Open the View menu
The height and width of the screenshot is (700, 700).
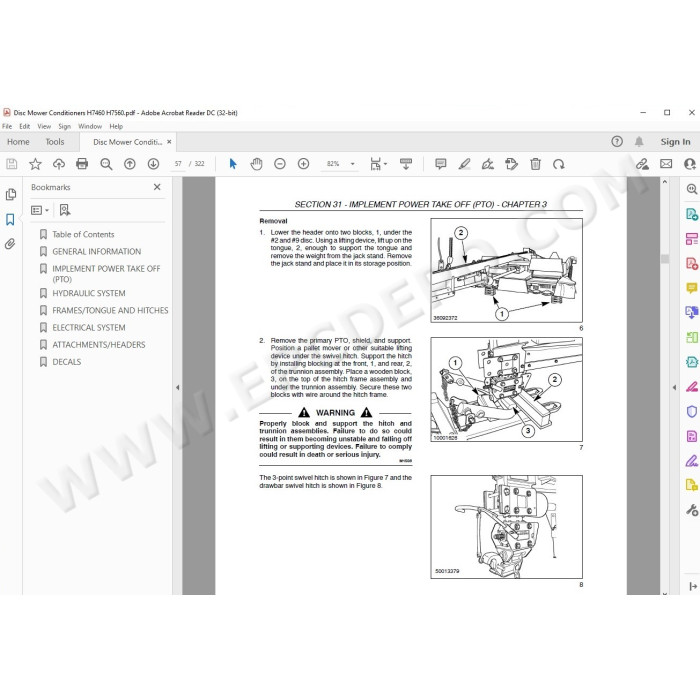coord(44,126)
